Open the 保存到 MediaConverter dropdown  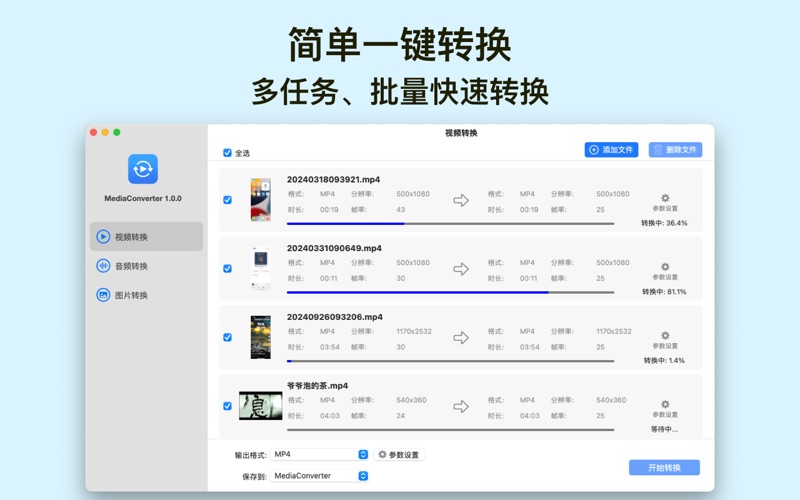[319, 476]
